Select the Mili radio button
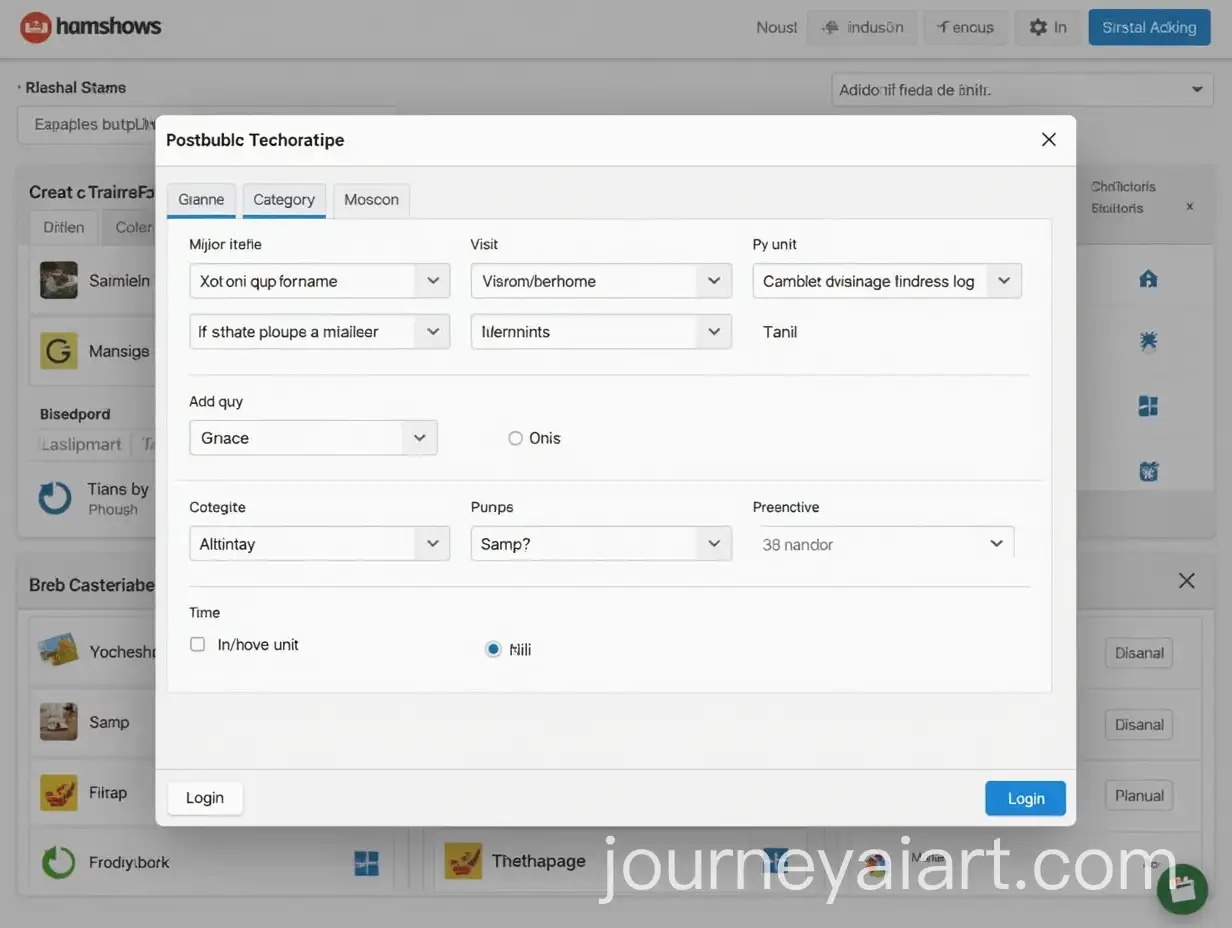This screenshot has width=1232, height=928. coord(493,648)
